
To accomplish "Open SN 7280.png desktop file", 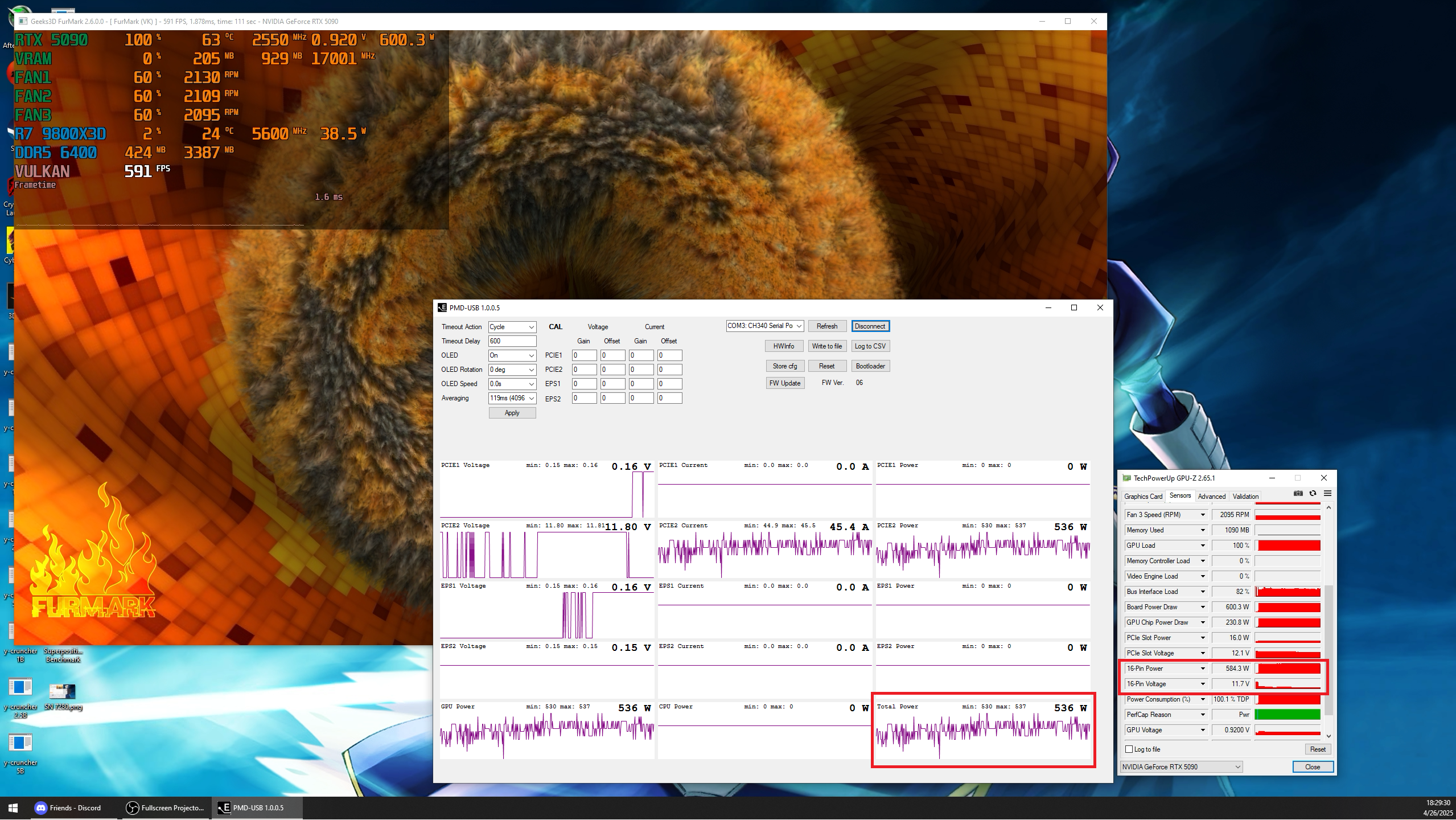I will tap(63, 692).
